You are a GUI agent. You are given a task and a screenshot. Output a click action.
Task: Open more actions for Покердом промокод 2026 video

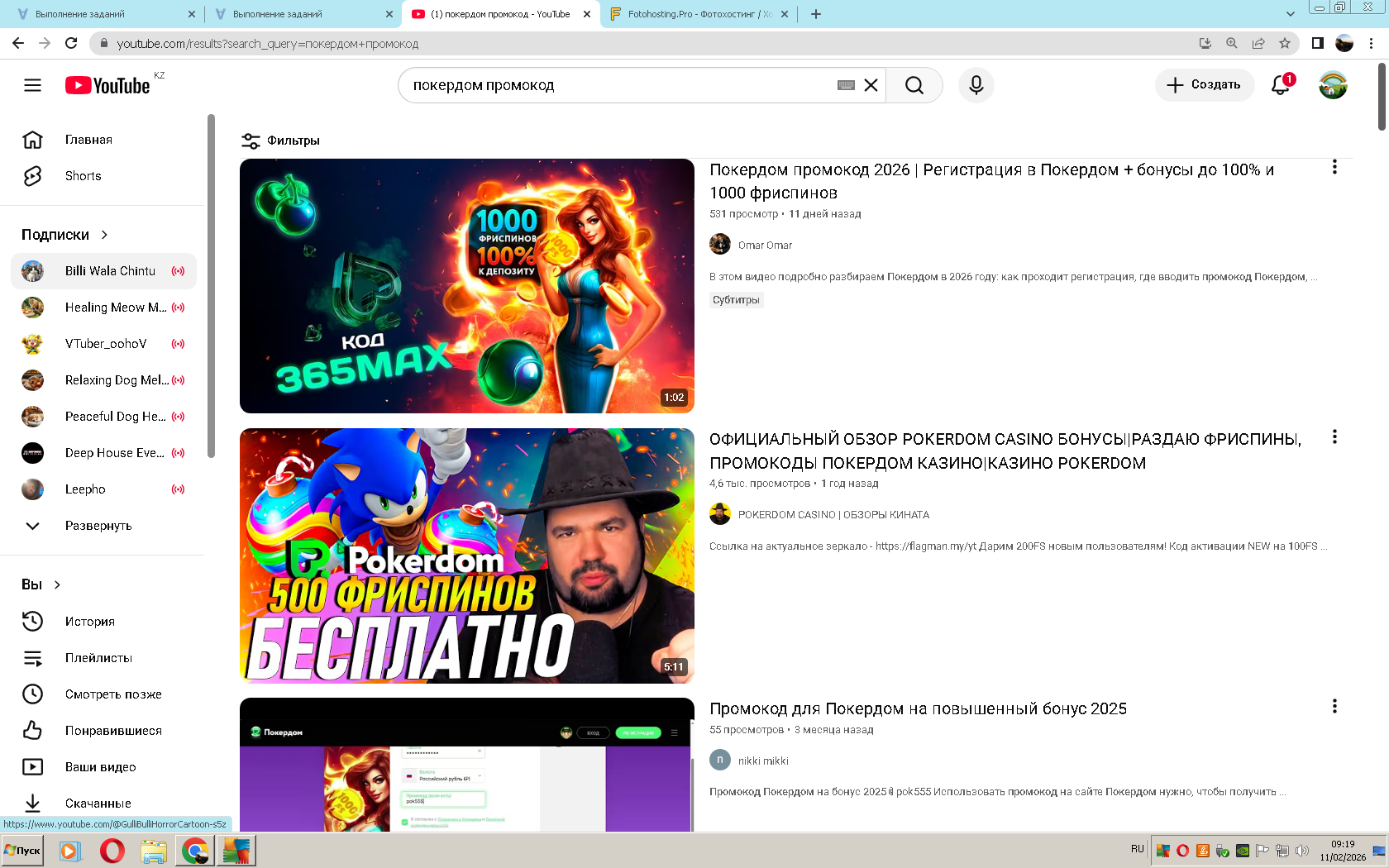click(x=1334, y=167)
